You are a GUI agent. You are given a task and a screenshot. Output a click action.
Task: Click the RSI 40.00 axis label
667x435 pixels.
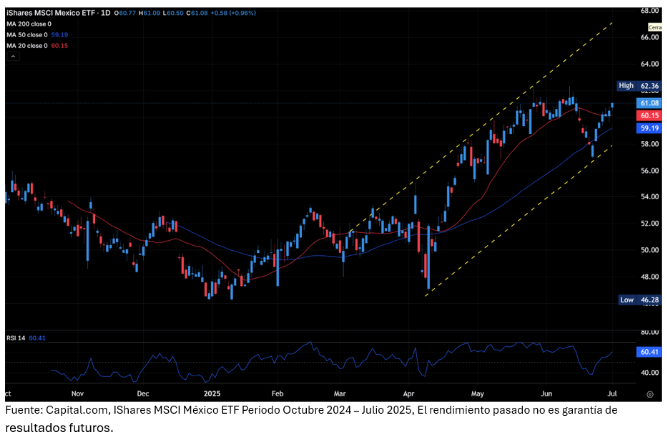(x=650, y=373)
